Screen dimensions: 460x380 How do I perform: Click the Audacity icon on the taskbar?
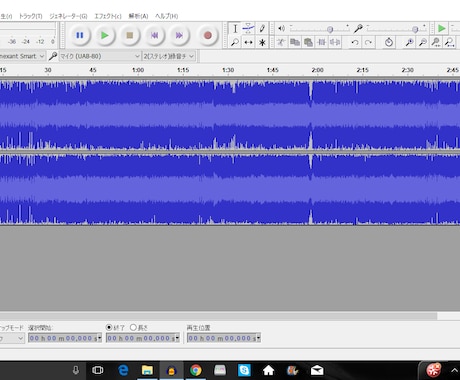pyautogui.click(x=171, y=370)
